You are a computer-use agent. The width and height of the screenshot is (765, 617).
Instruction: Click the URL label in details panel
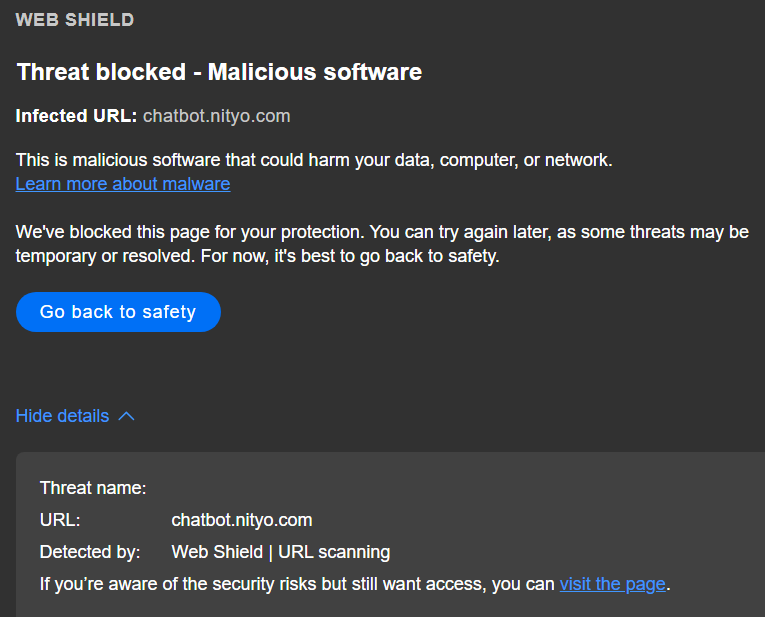click(x=60, y=520)
